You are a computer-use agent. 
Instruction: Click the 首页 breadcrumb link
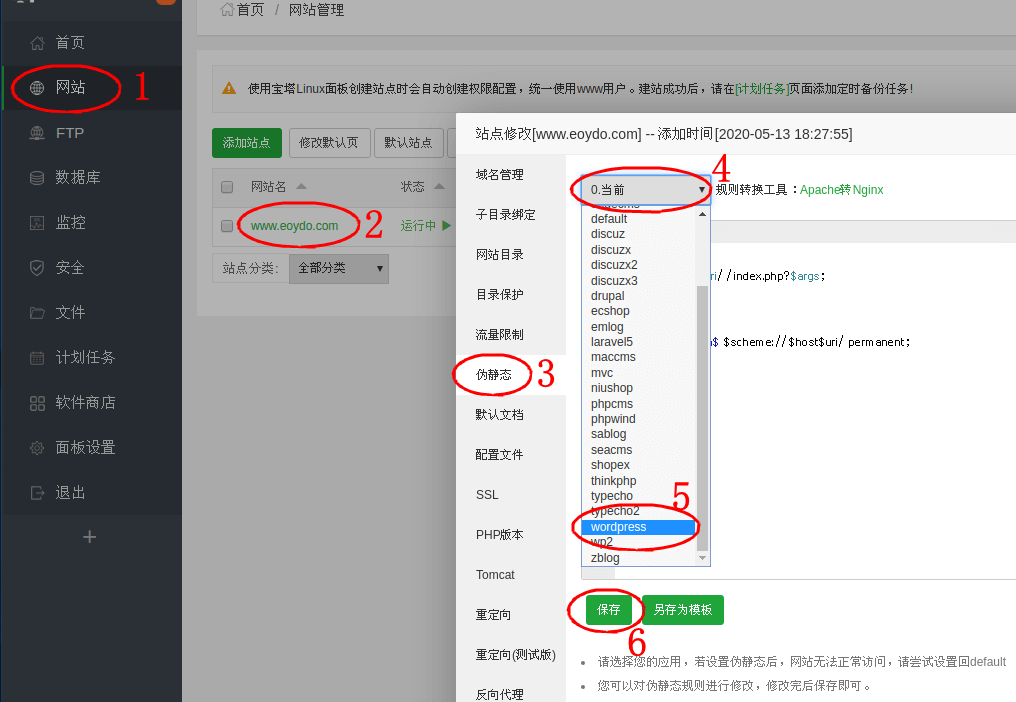[250, 10]
